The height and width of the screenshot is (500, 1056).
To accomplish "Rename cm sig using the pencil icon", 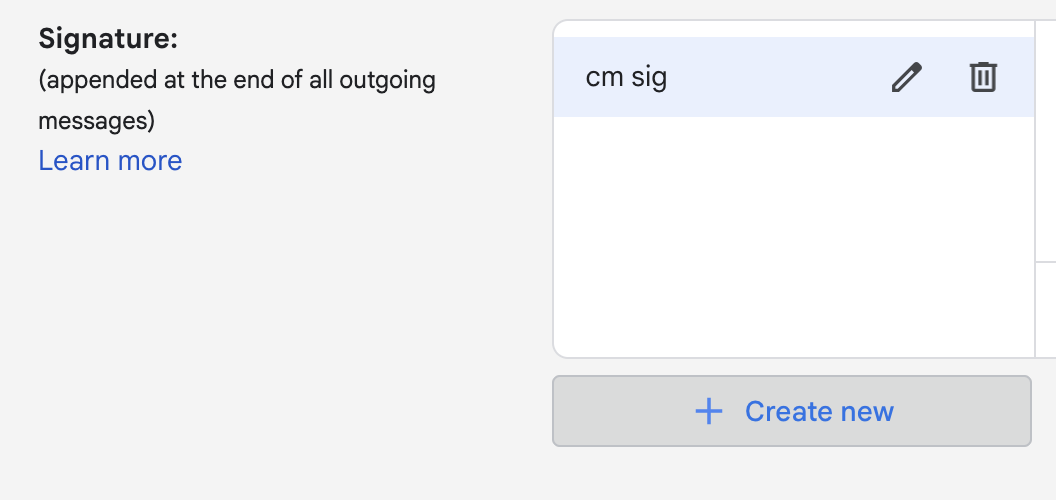I will (906, 77).
